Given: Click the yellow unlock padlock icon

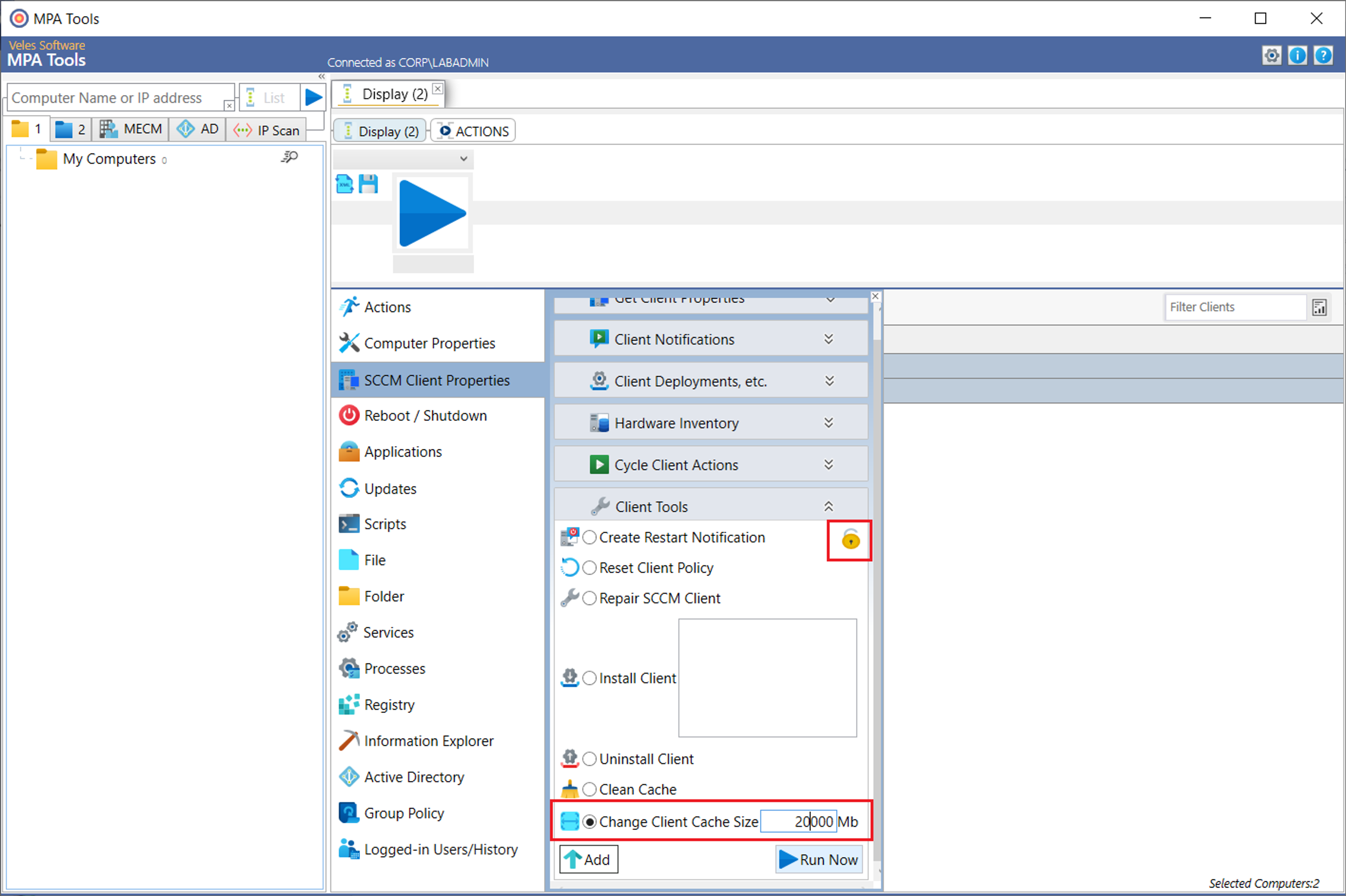Looking at the screenshot, I should 850,539.
